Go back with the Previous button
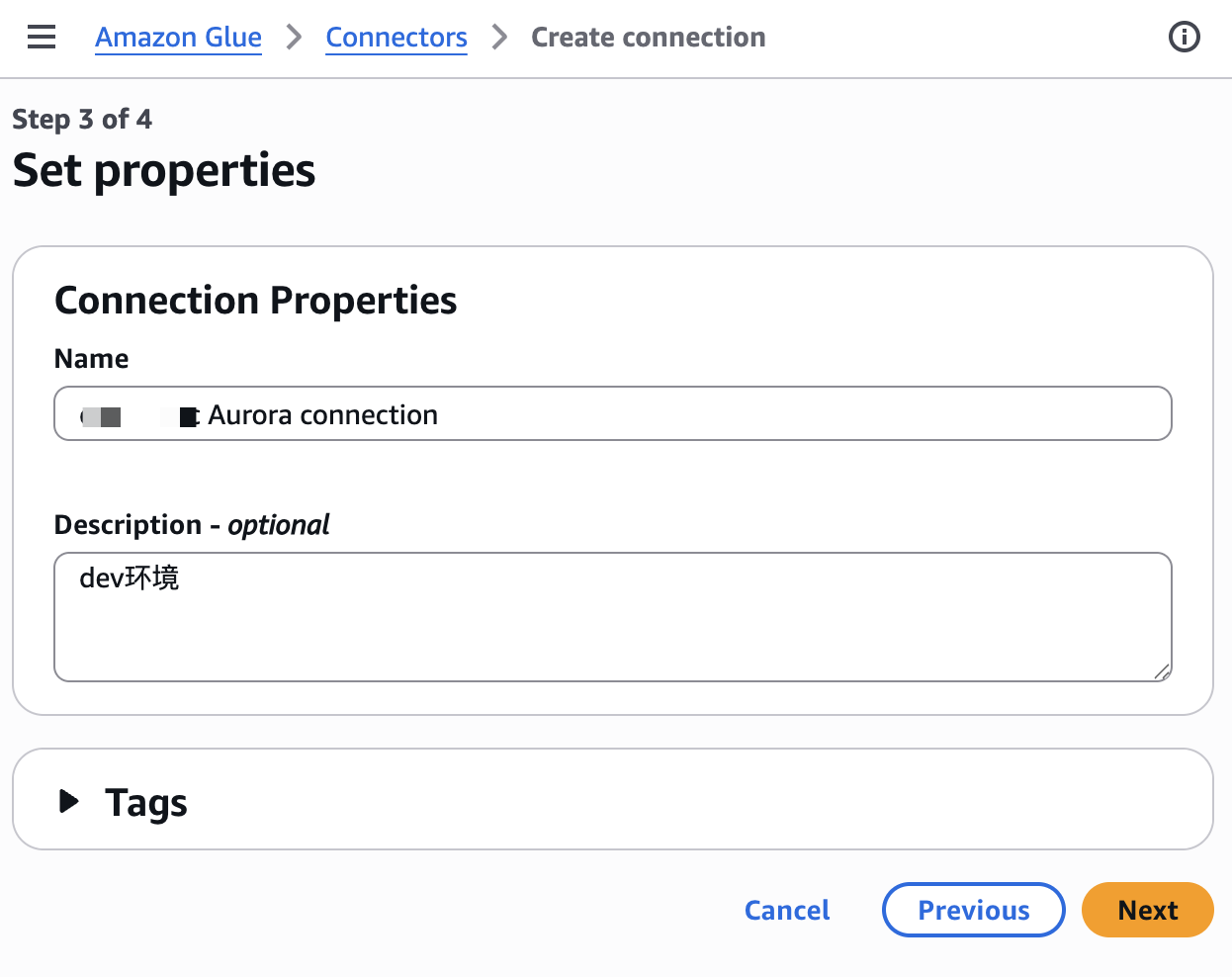Viewport: 1232px width, 977px height. (x=974, y=910)
